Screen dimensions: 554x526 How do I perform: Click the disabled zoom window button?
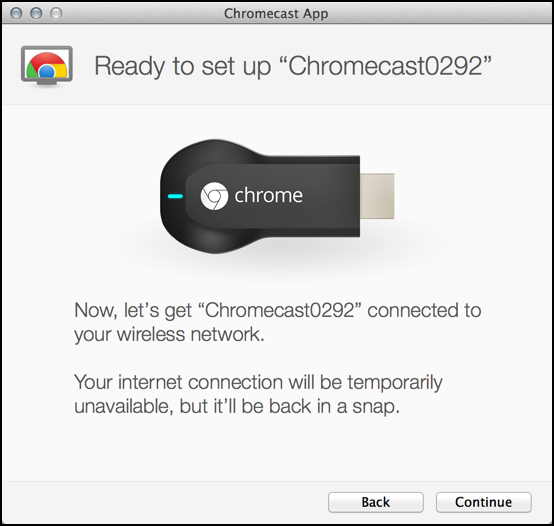click(56, 13)
